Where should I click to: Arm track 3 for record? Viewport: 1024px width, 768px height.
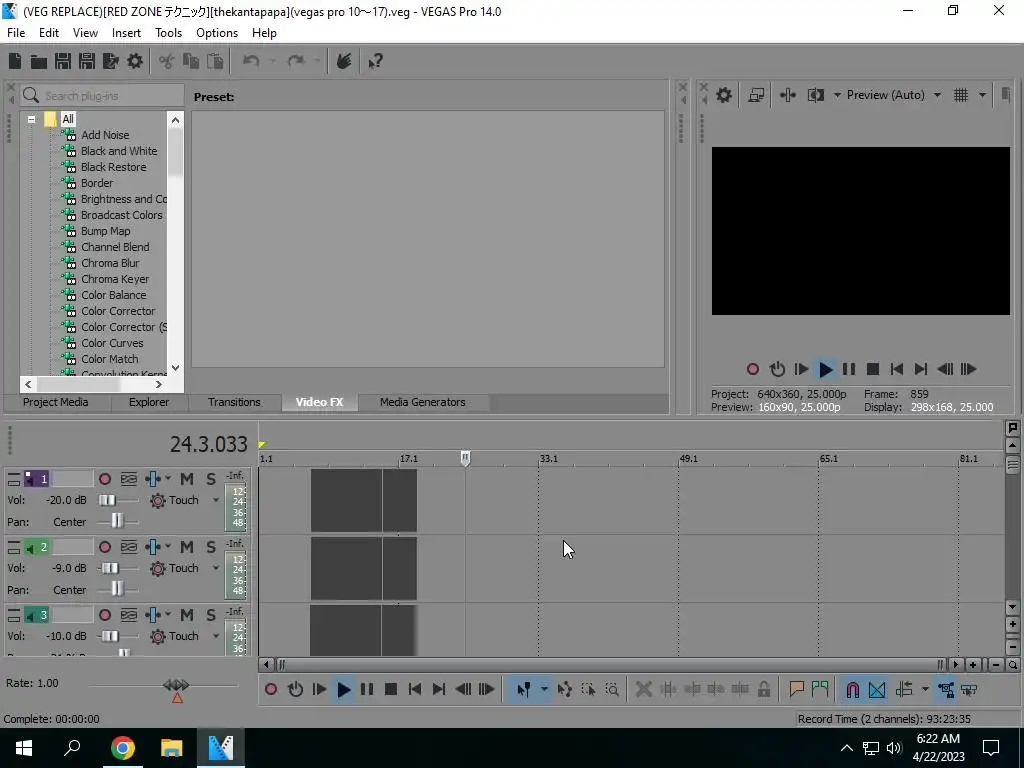[104, 615]
